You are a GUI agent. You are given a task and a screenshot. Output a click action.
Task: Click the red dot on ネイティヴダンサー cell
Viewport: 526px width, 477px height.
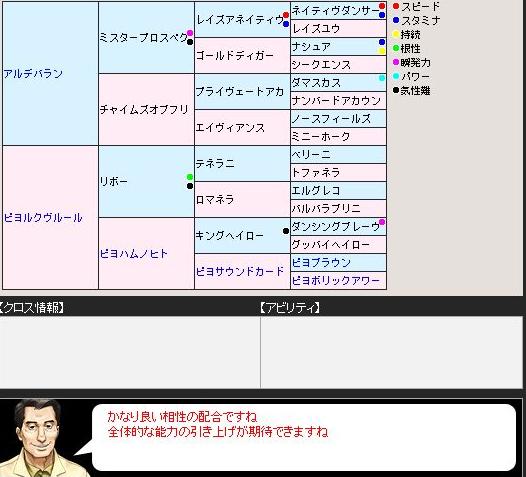click(x=382, y=6)
